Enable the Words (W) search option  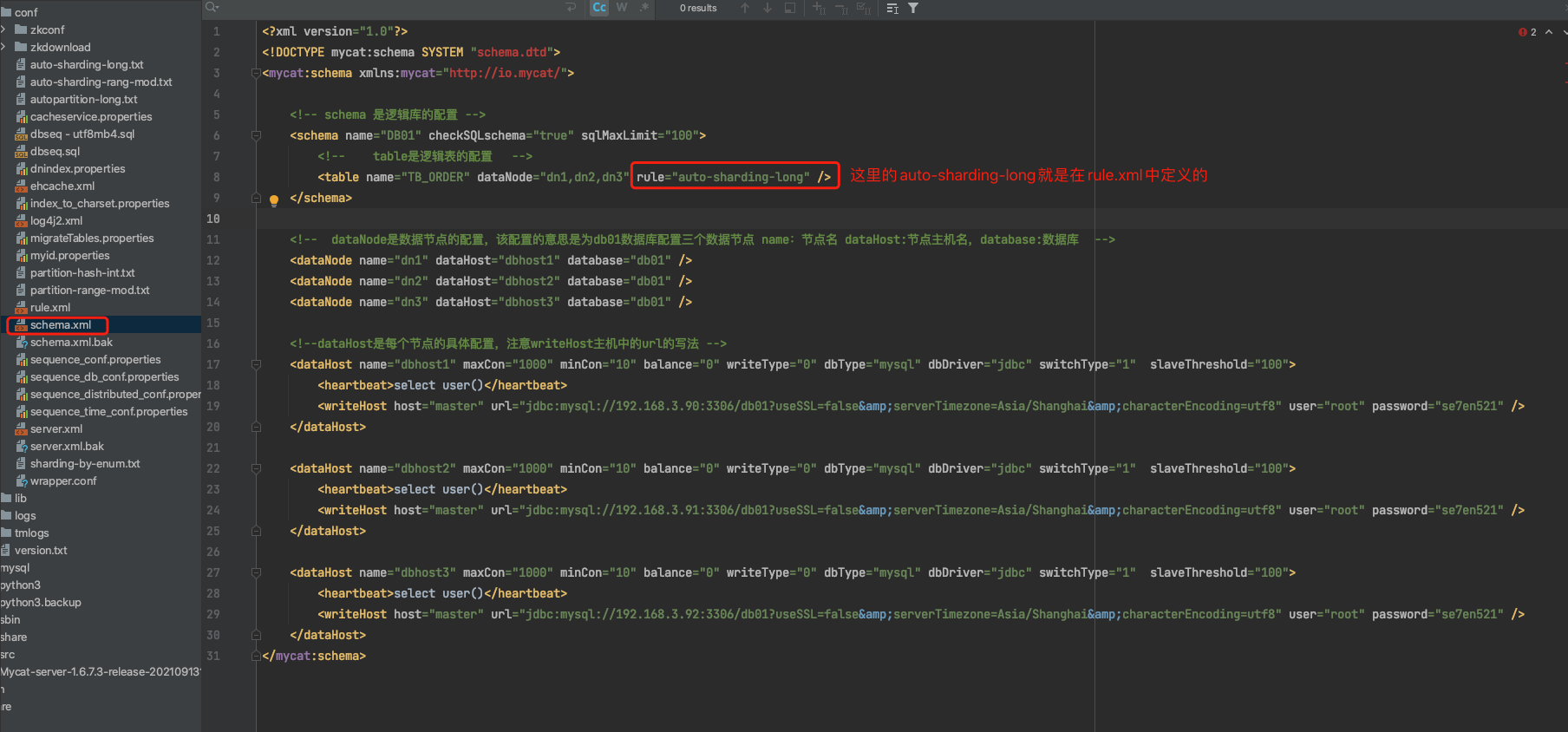622,8
